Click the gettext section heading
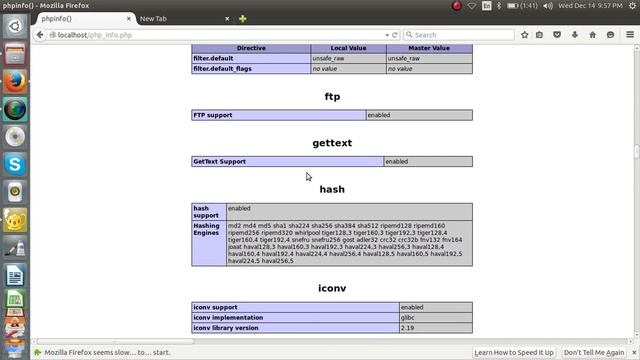 [332, 143]
